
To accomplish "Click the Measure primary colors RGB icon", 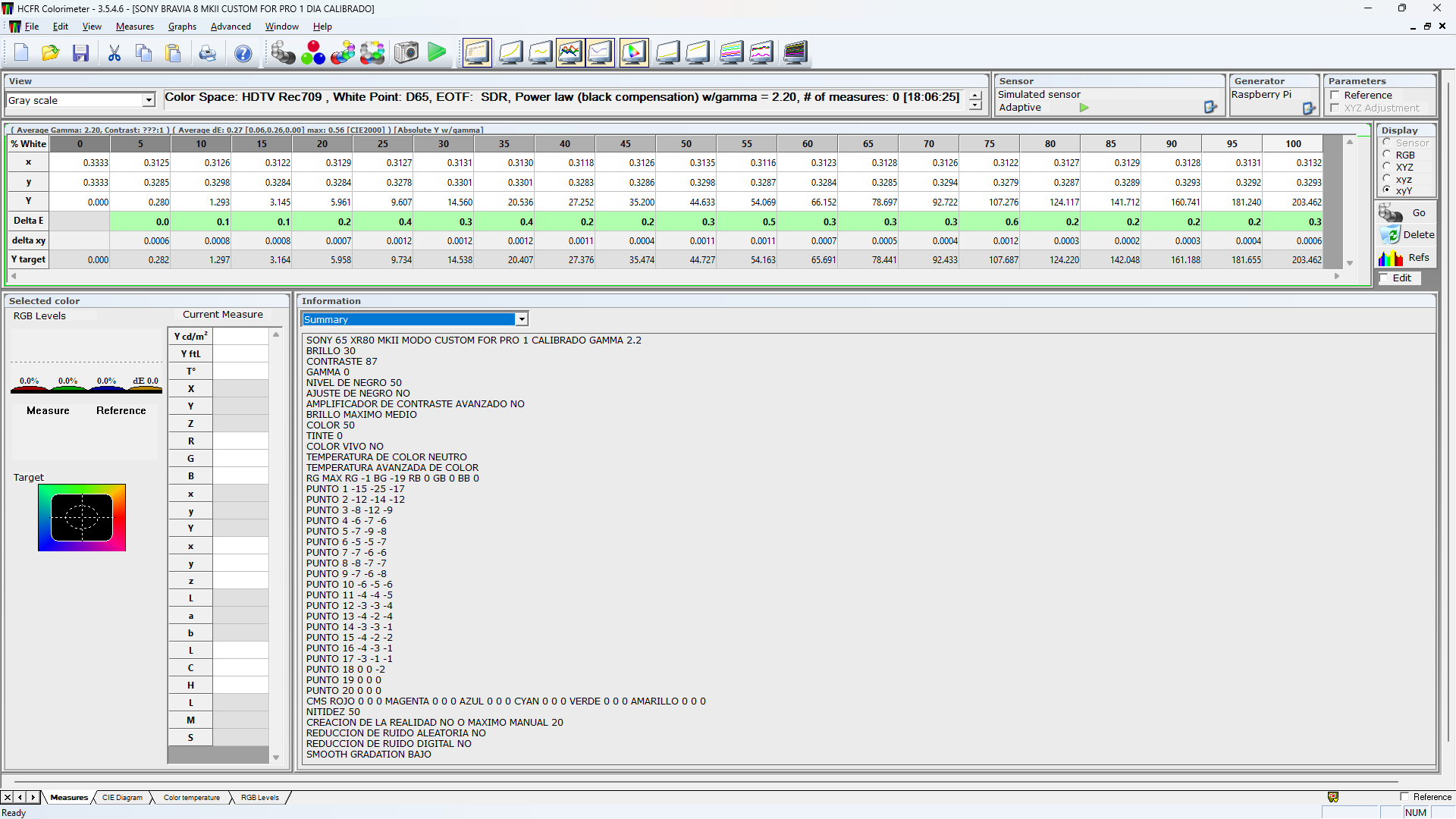I will pos(312,52).
